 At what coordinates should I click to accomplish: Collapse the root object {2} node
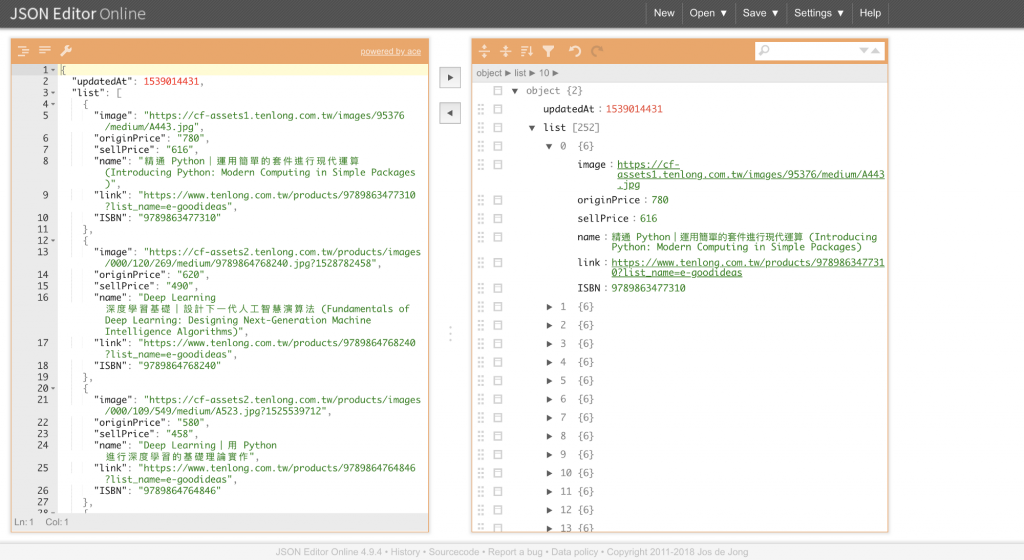pyautogui.click(x=515, y=91)
